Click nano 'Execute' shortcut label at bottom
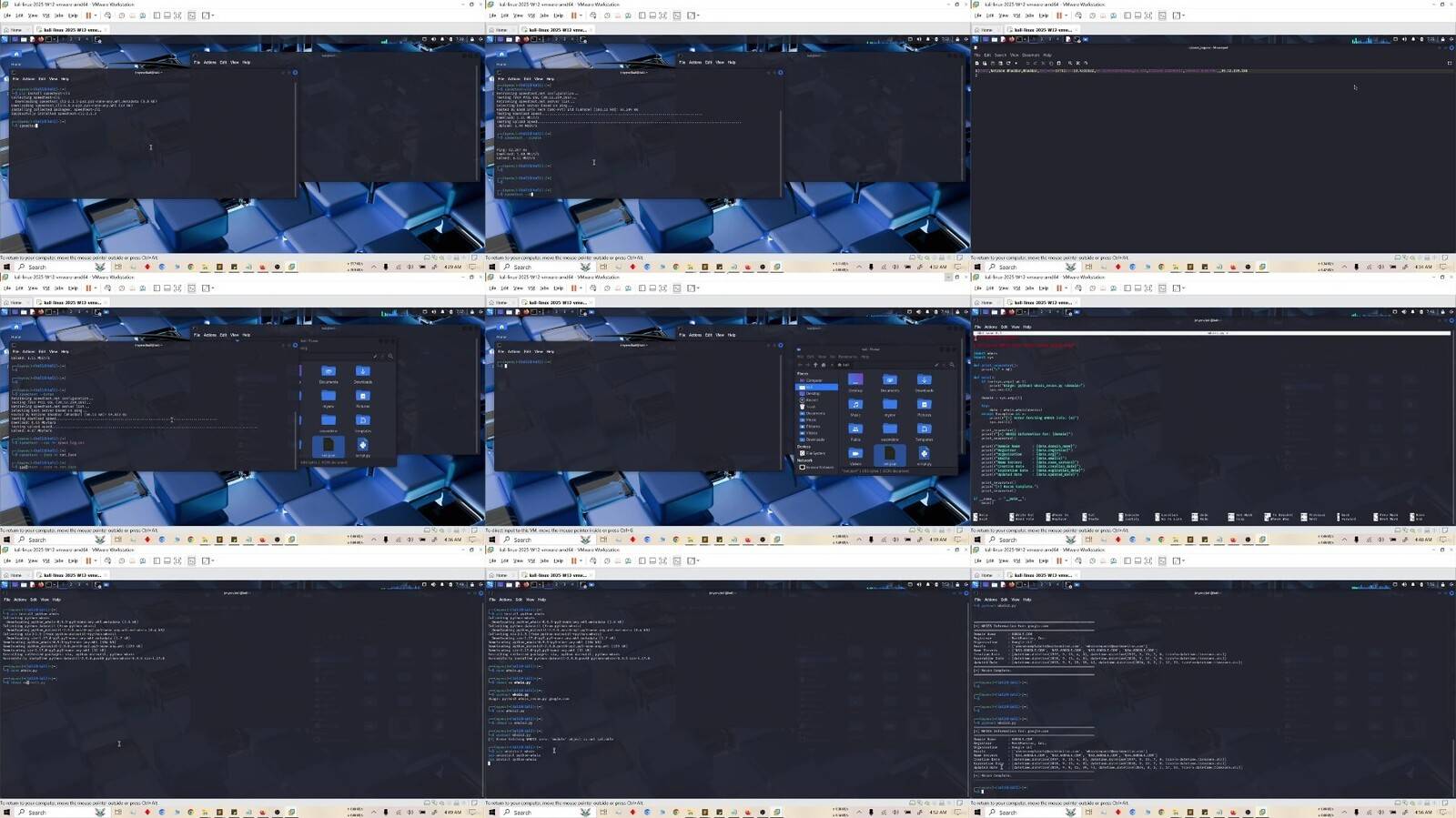 [x=1132, y=515]
